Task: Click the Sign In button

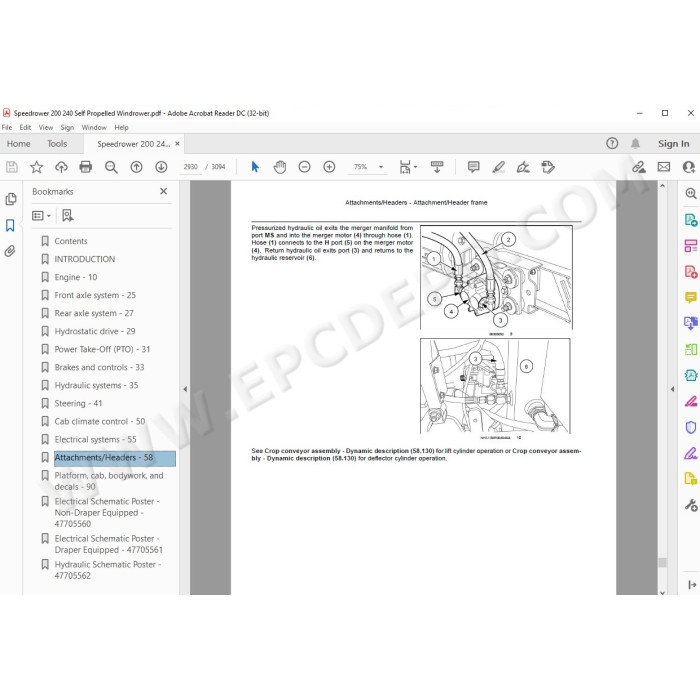Action: point(673,144)
